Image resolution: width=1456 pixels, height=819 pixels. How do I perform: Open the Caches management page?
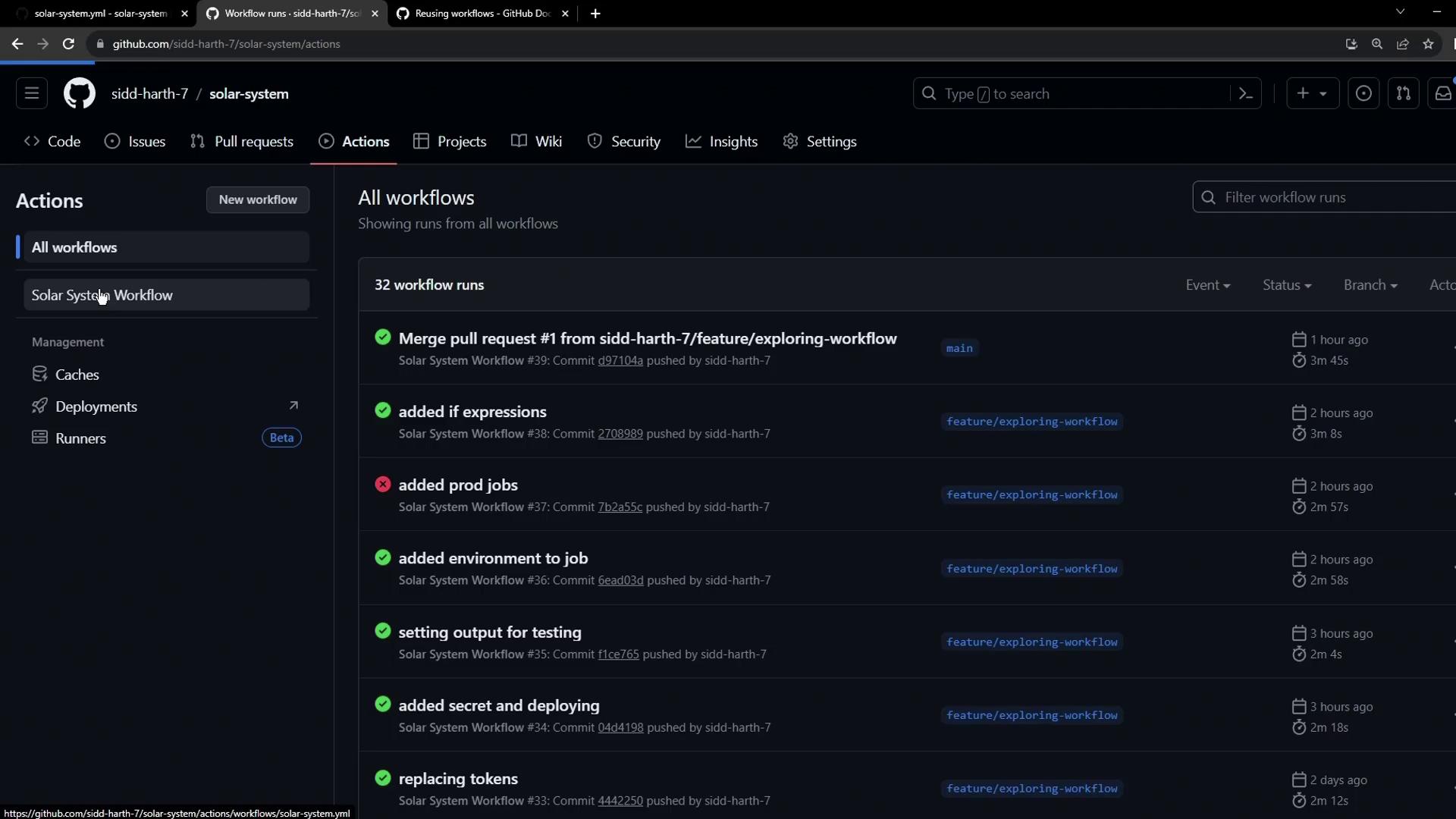tap(77, 375)
